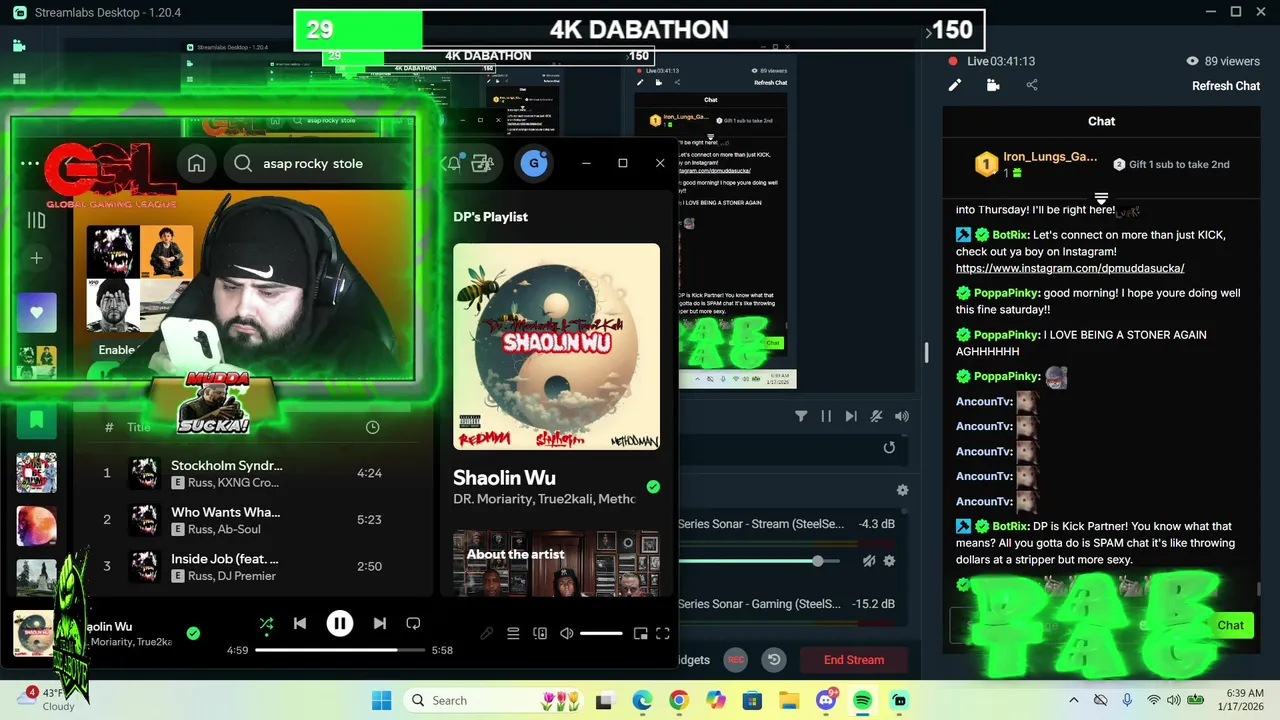Open Spotify three-dot menu
Screen dimensions: 1280x720
[29, 163]
